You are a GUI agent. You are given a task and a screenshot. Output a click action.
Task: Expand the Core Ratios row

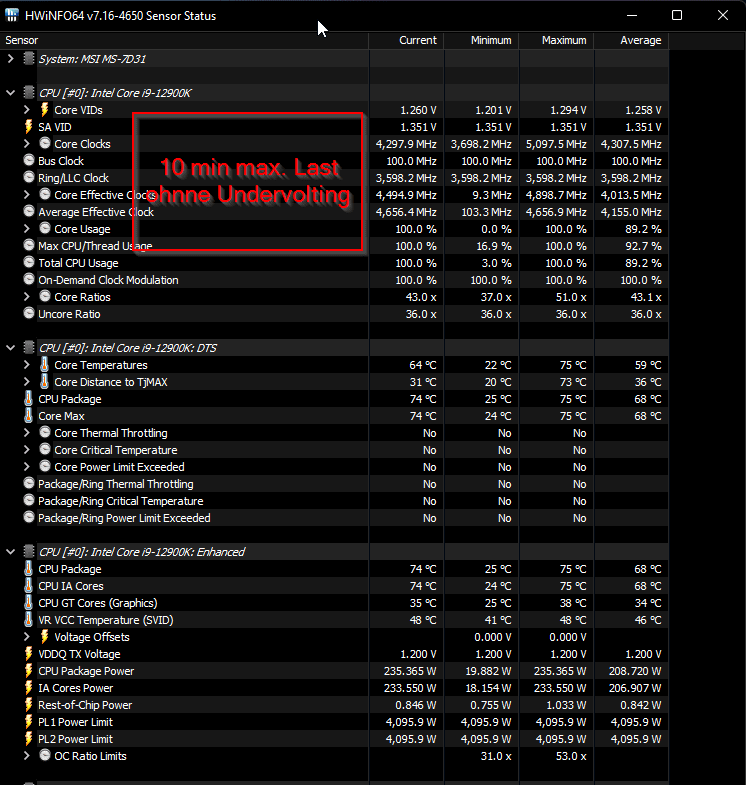27,297
